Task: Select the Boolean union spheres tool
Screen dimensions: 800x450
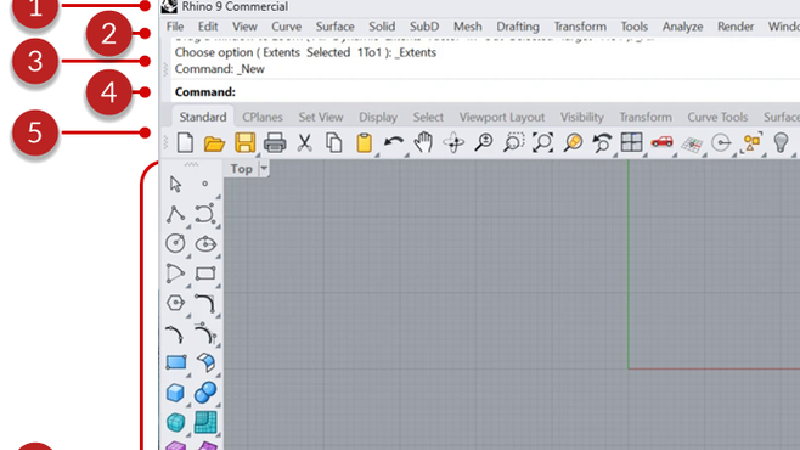Action: (206, 392)
